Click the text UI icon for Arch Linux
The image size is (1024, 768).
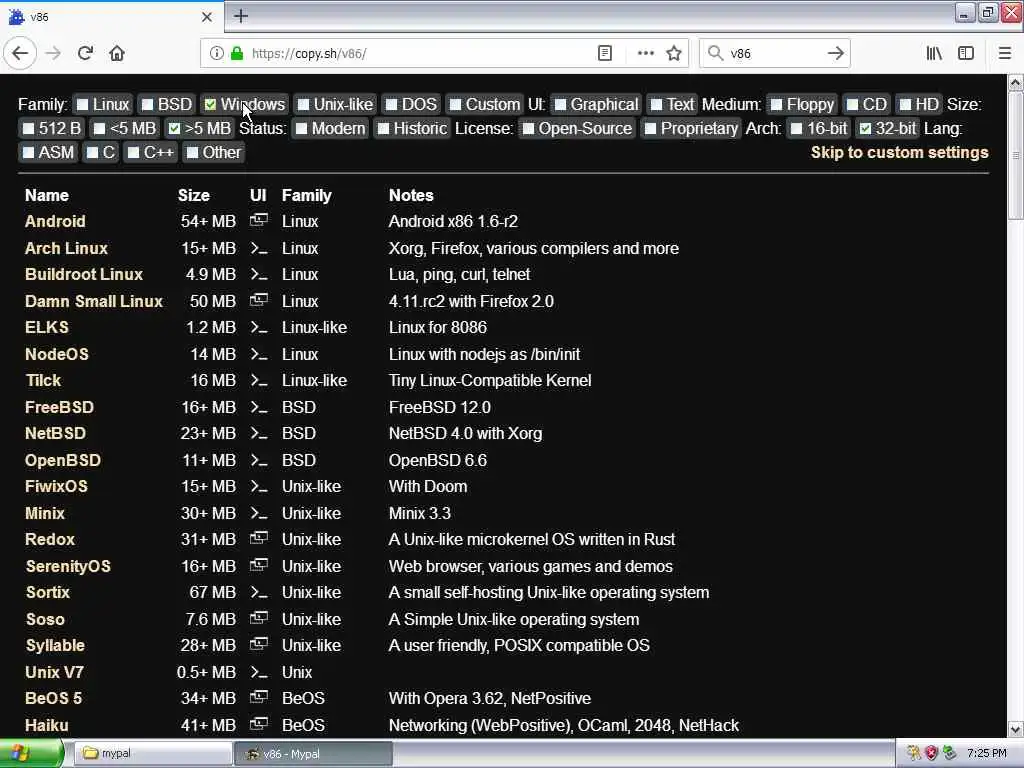pyautogui.click(x=259, y=248)
